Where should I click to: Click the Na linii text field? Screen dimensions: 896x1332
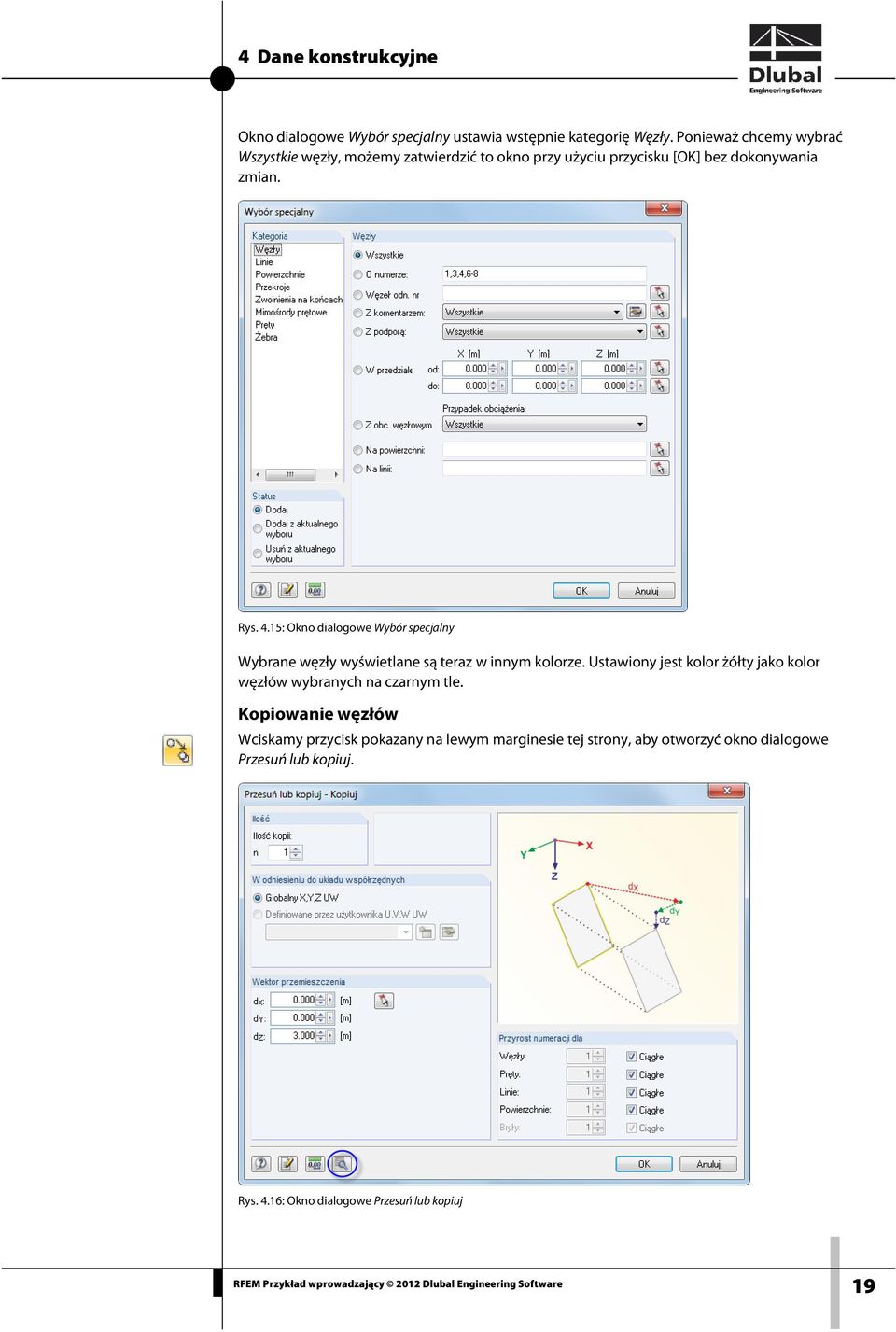[x=544, y=469]
